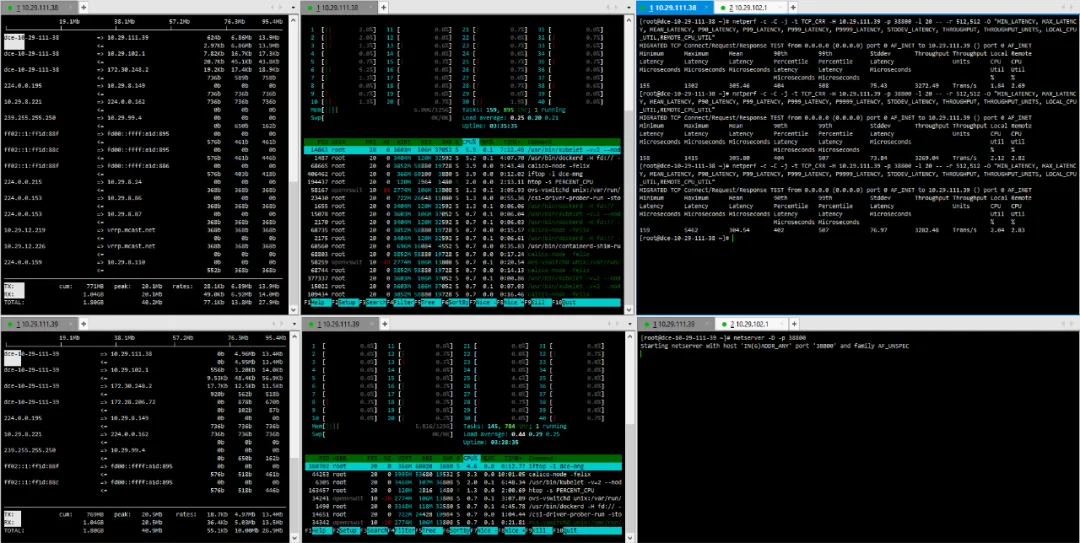1080x543 pixels.
Task: Add a new tab in the netserver session pane
Action: 796,323
